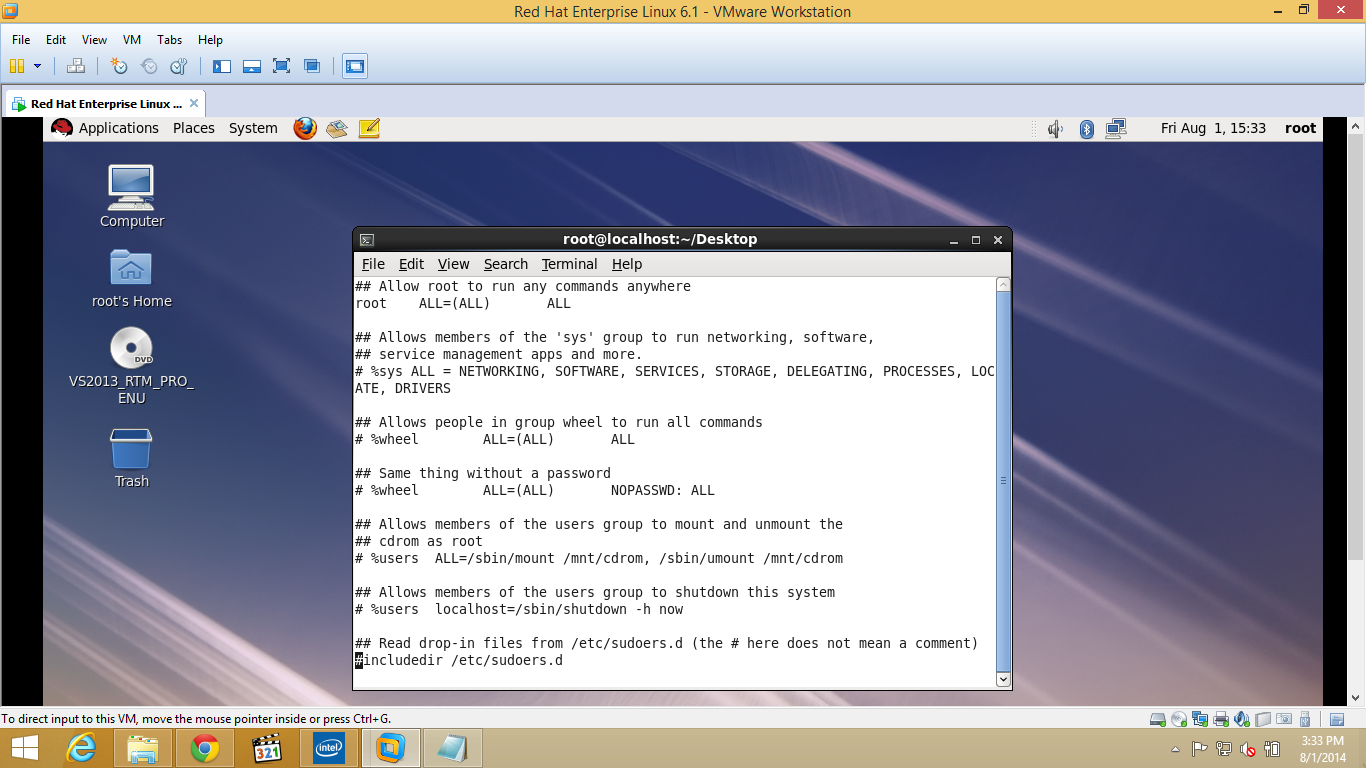Open the terminal Help menu
The height and width of the screenshot is (768, 1366).
(x=627, y=264)
